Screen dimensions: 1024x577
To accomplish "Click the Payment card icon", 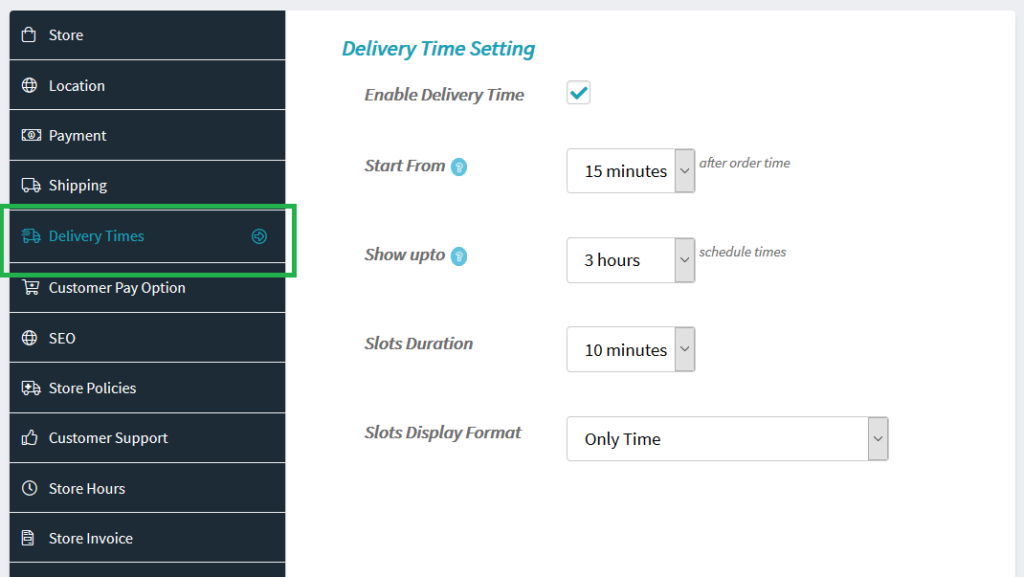I will tap(30, 135).
